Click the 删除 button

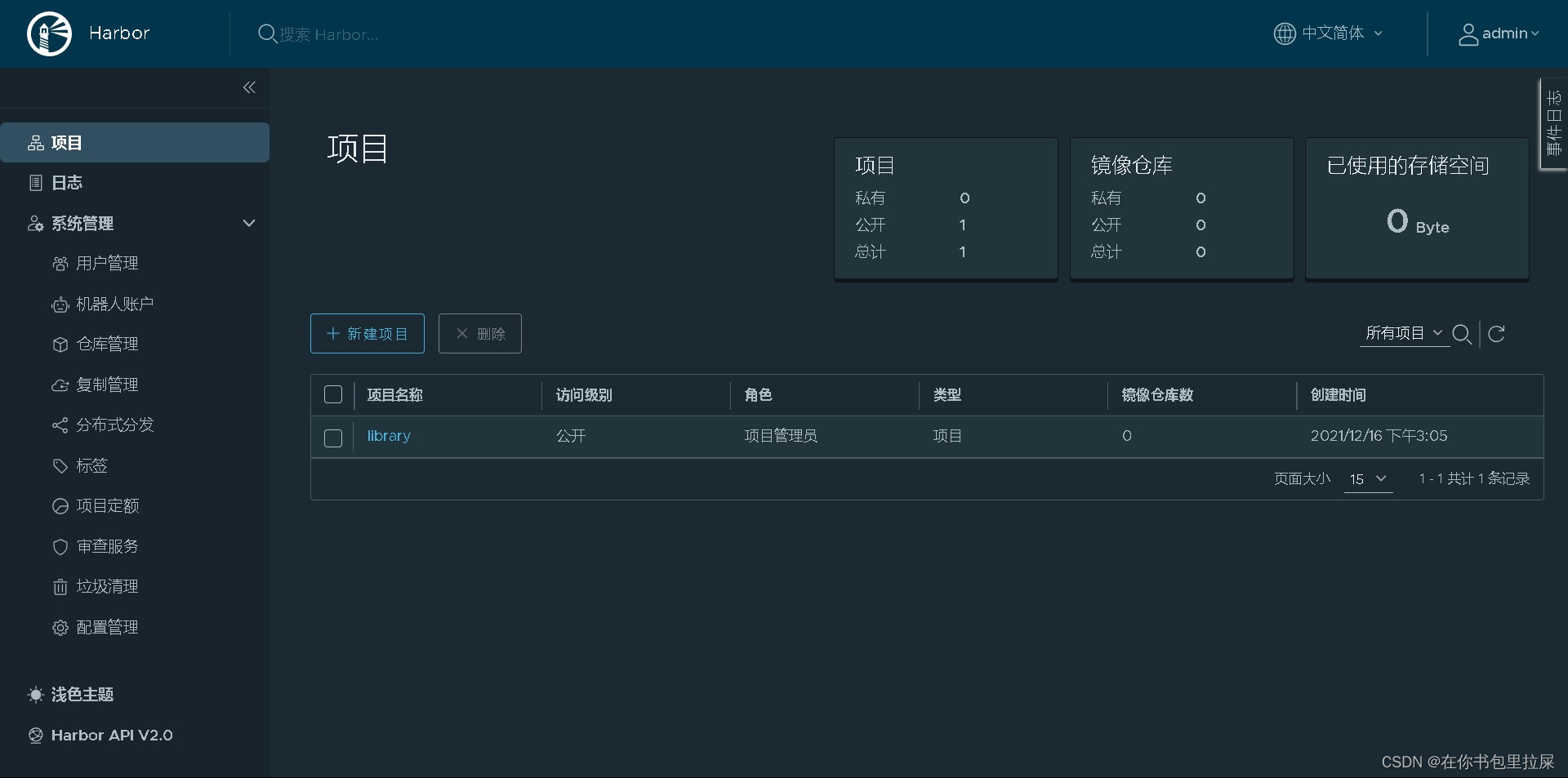pyautogui.click(x=480, y=334)
